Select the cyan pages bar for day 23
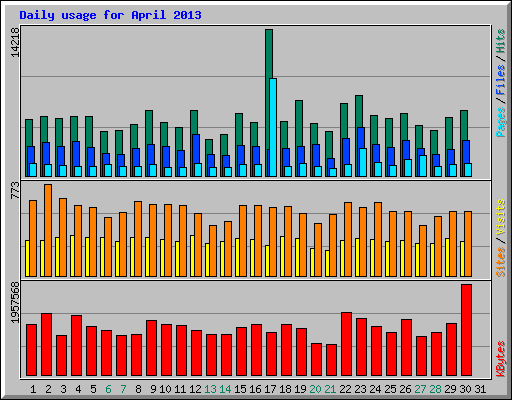The height and width of the screenshot is (400, 512). (x=363, y=162)
